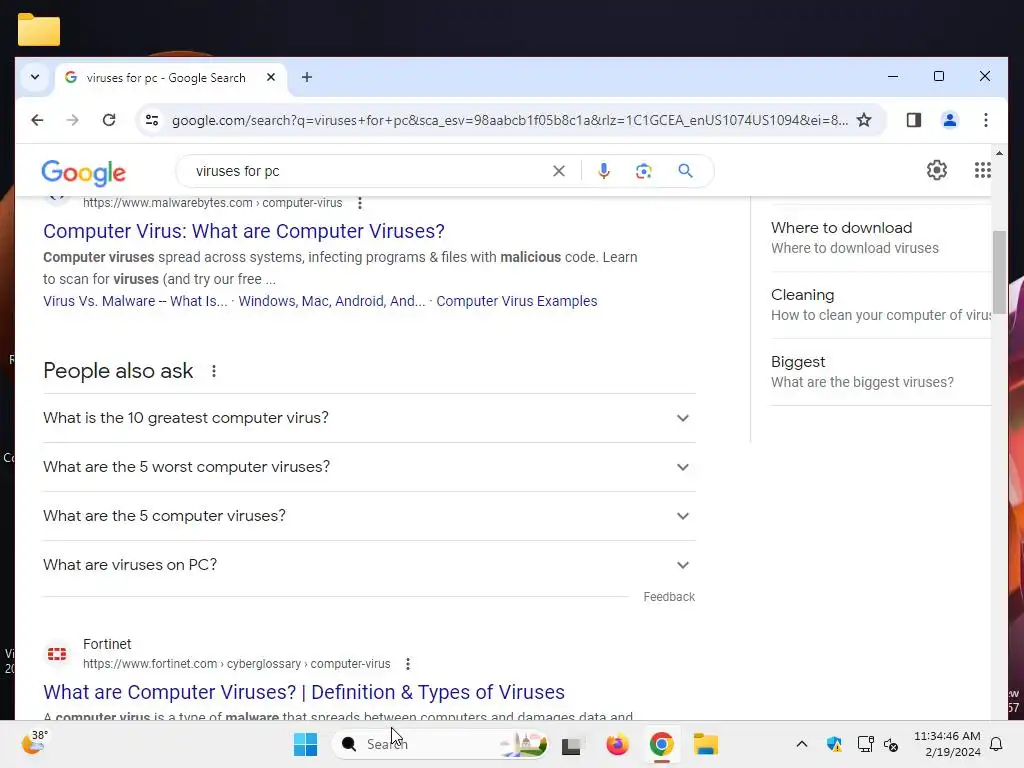Screen dimensions: 1024x768
Task: Select the "Where to download" suggestion
Action: tap(880, 238)
